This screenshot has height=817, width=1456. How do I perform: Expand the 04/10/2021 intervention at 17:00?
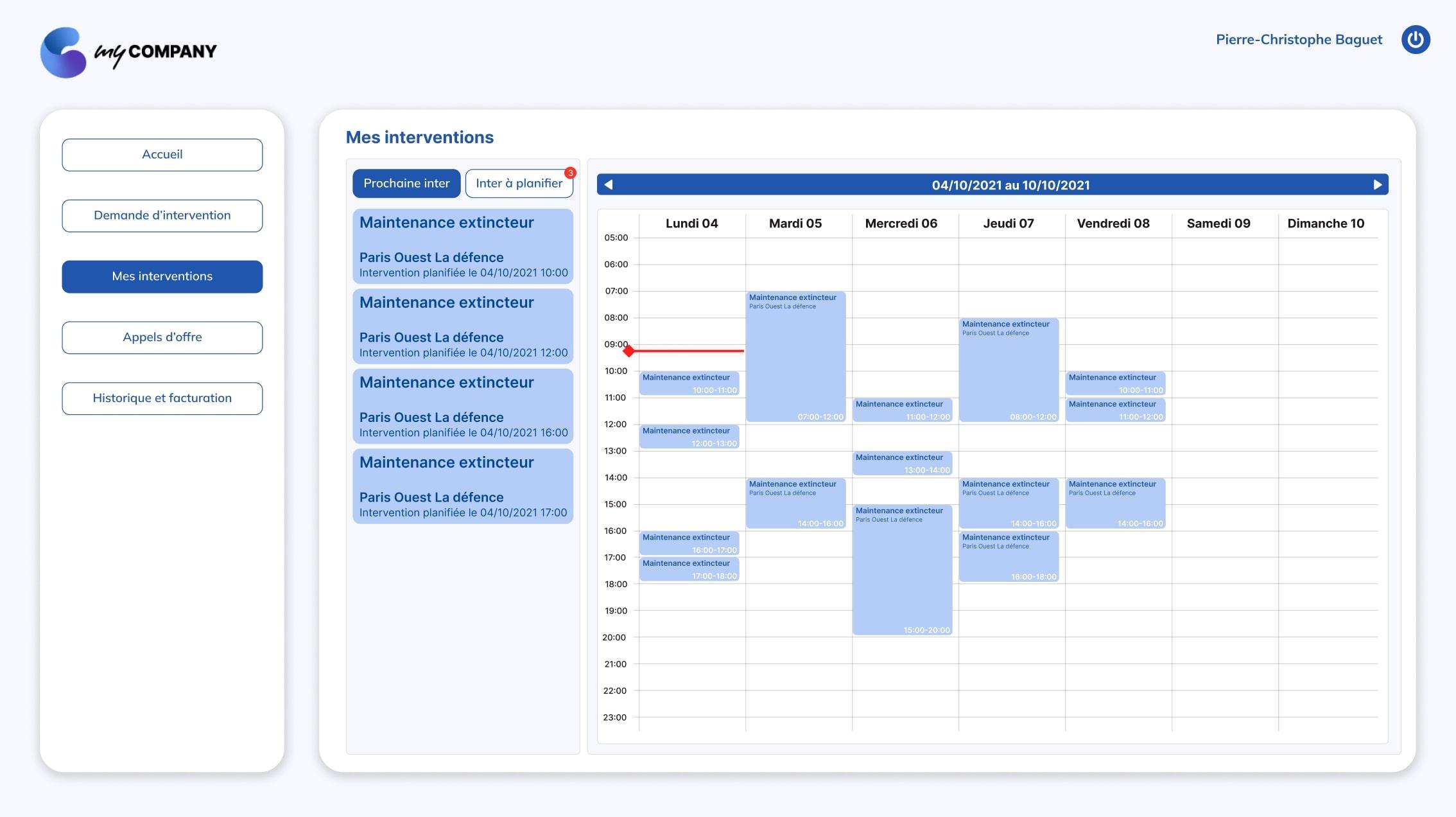(463, 486)
